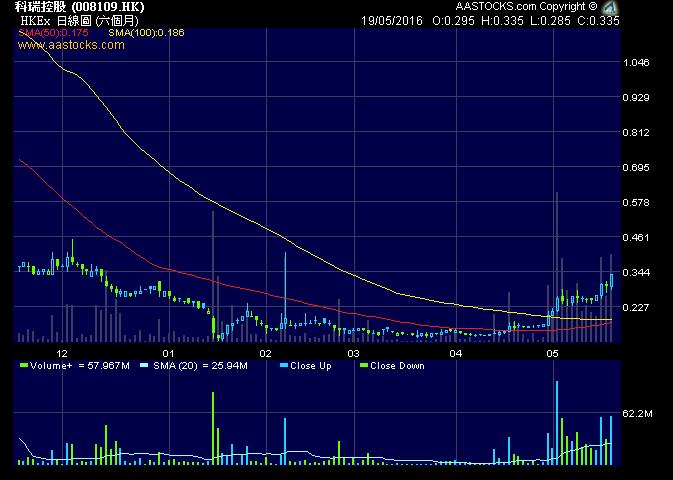
Task: Click the 12 month marker on x-axis
Action: pos(62,353)
